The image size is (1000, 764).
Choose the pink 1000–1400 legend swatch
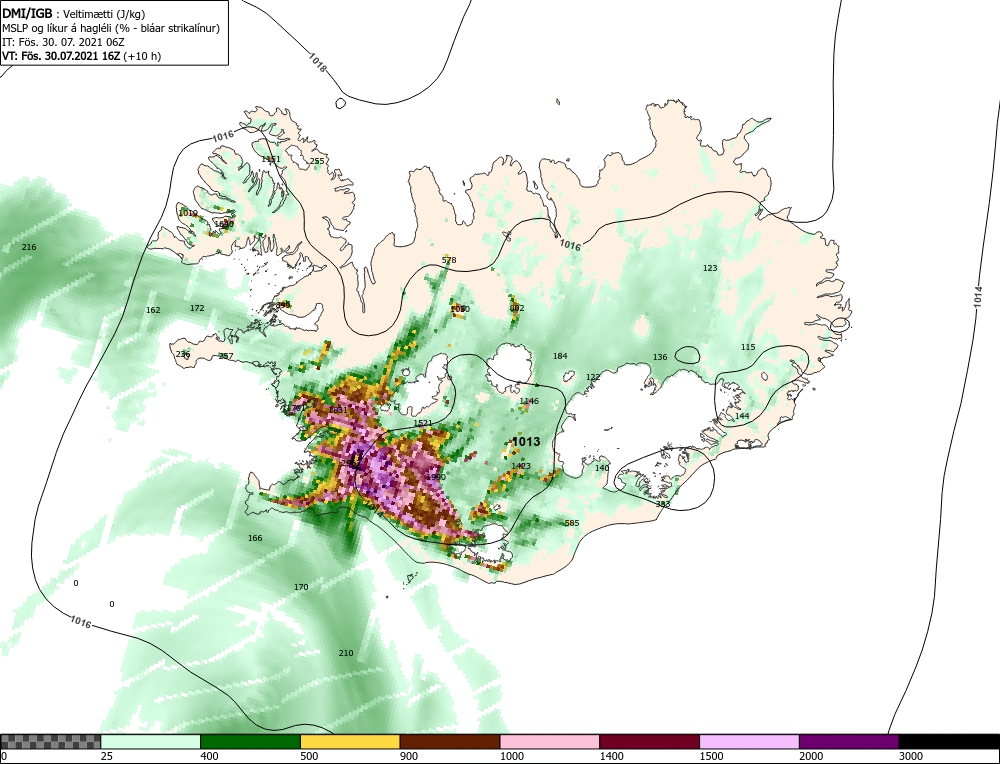pyautogui.click(x=550, y=742)
